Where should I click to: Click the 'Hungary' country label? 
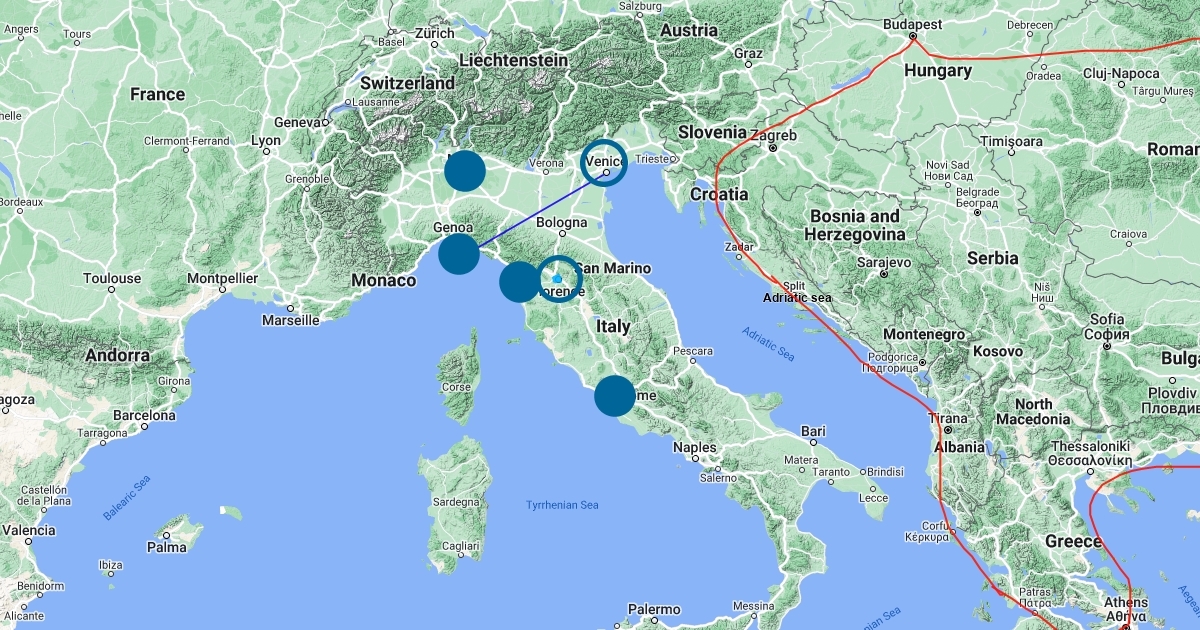tap(937, 70)
